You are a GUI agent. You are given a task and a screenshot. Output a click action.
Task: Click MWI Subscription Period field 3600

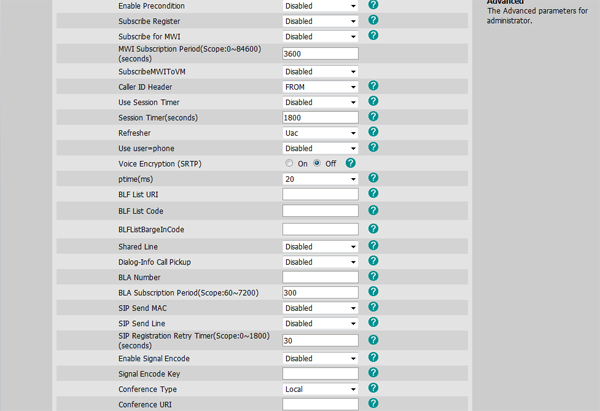320,54
